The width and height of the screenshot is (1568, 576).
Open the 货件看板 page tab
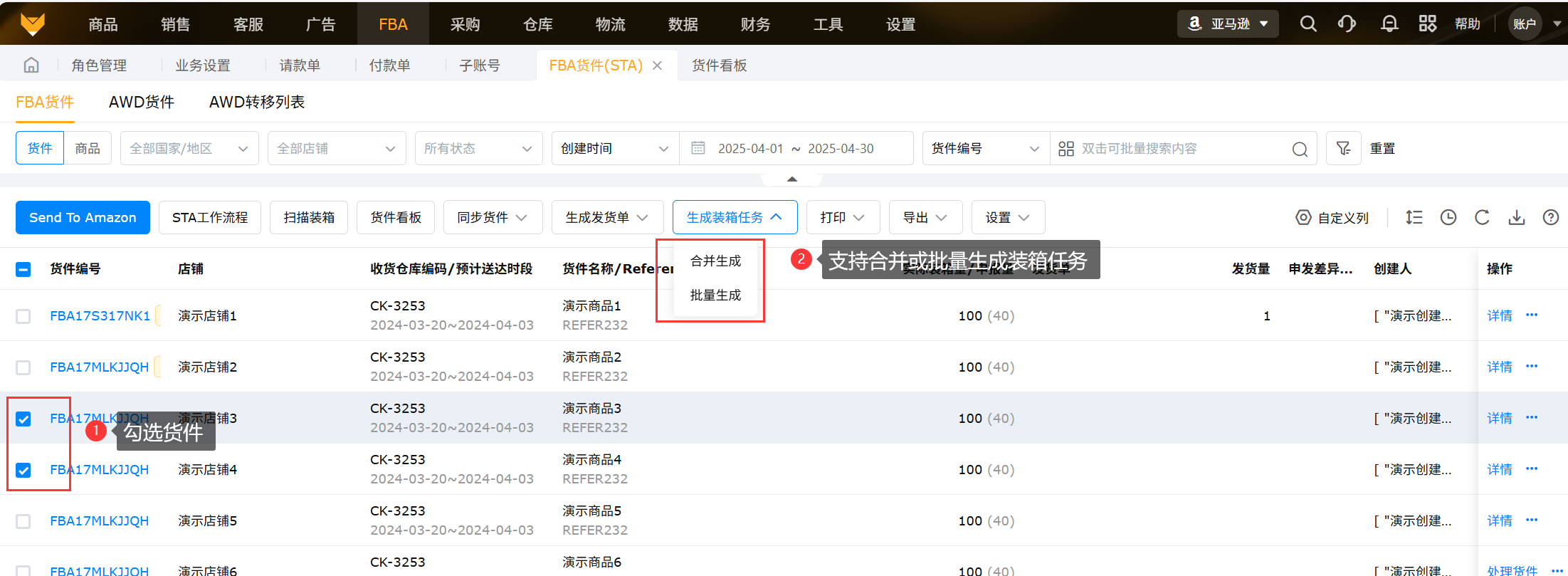click(720, 66)
